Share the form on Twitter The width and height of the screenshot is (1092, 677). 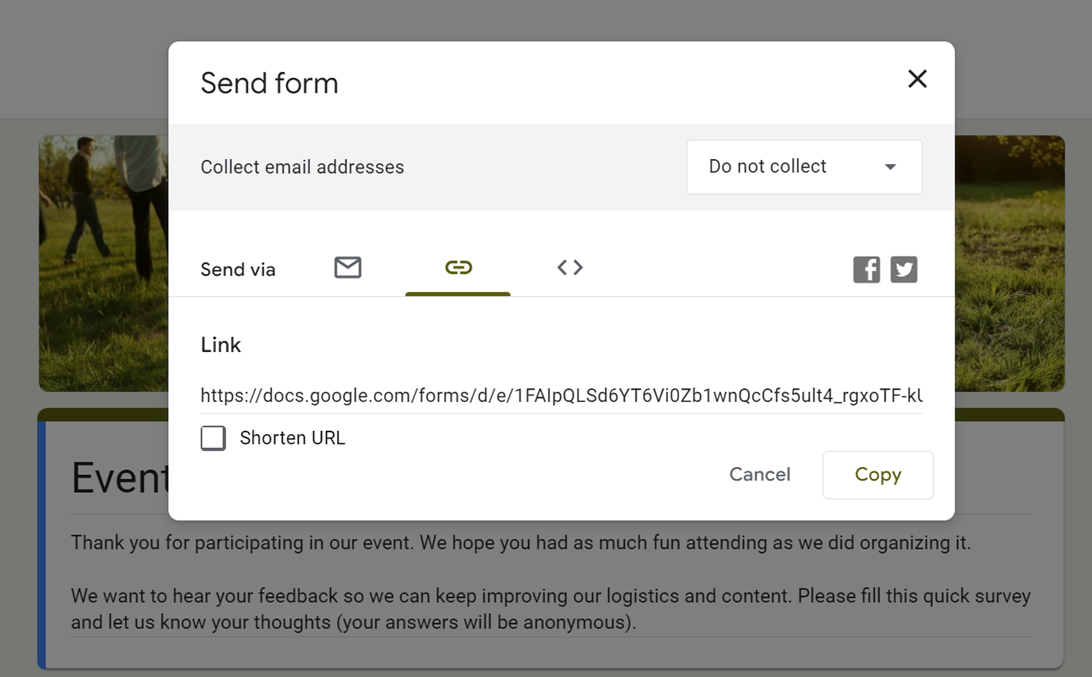click(904, 269)
